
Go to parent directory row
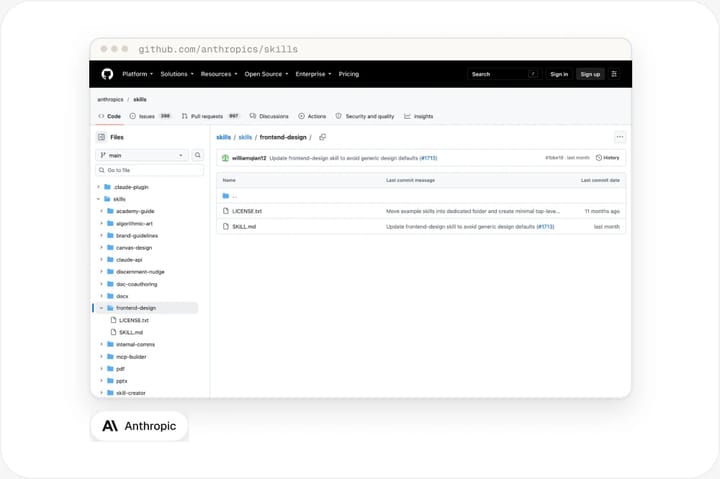coord(421,196)
